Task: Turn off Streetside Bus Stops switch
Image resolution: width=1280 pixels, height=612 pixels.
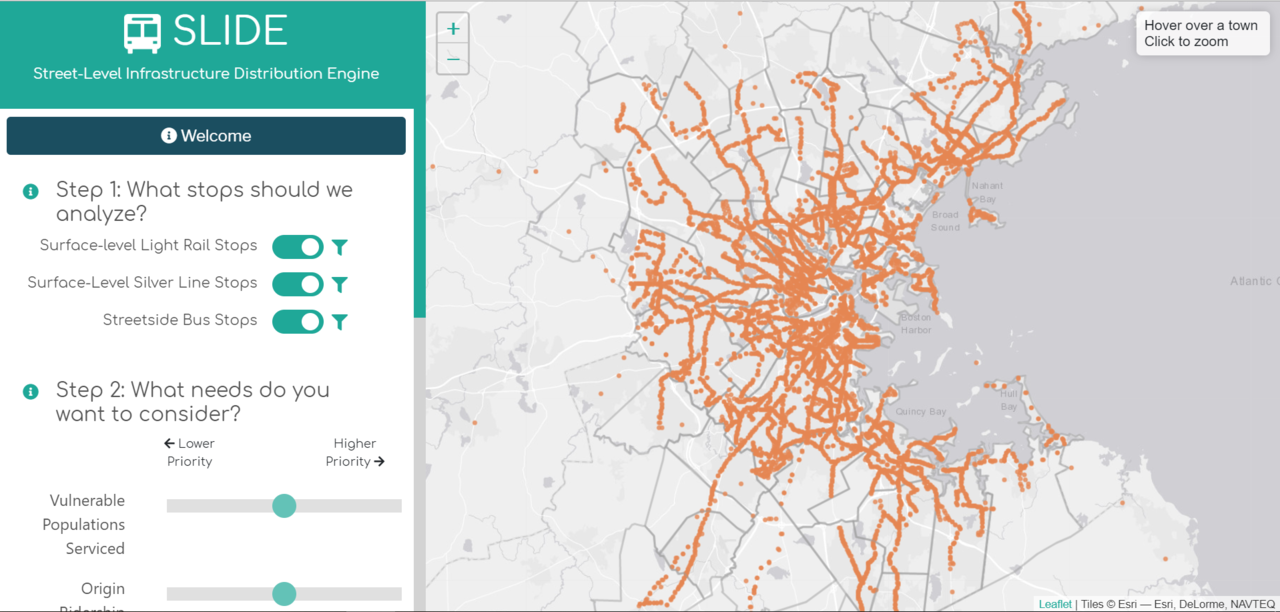Action: 298,322
